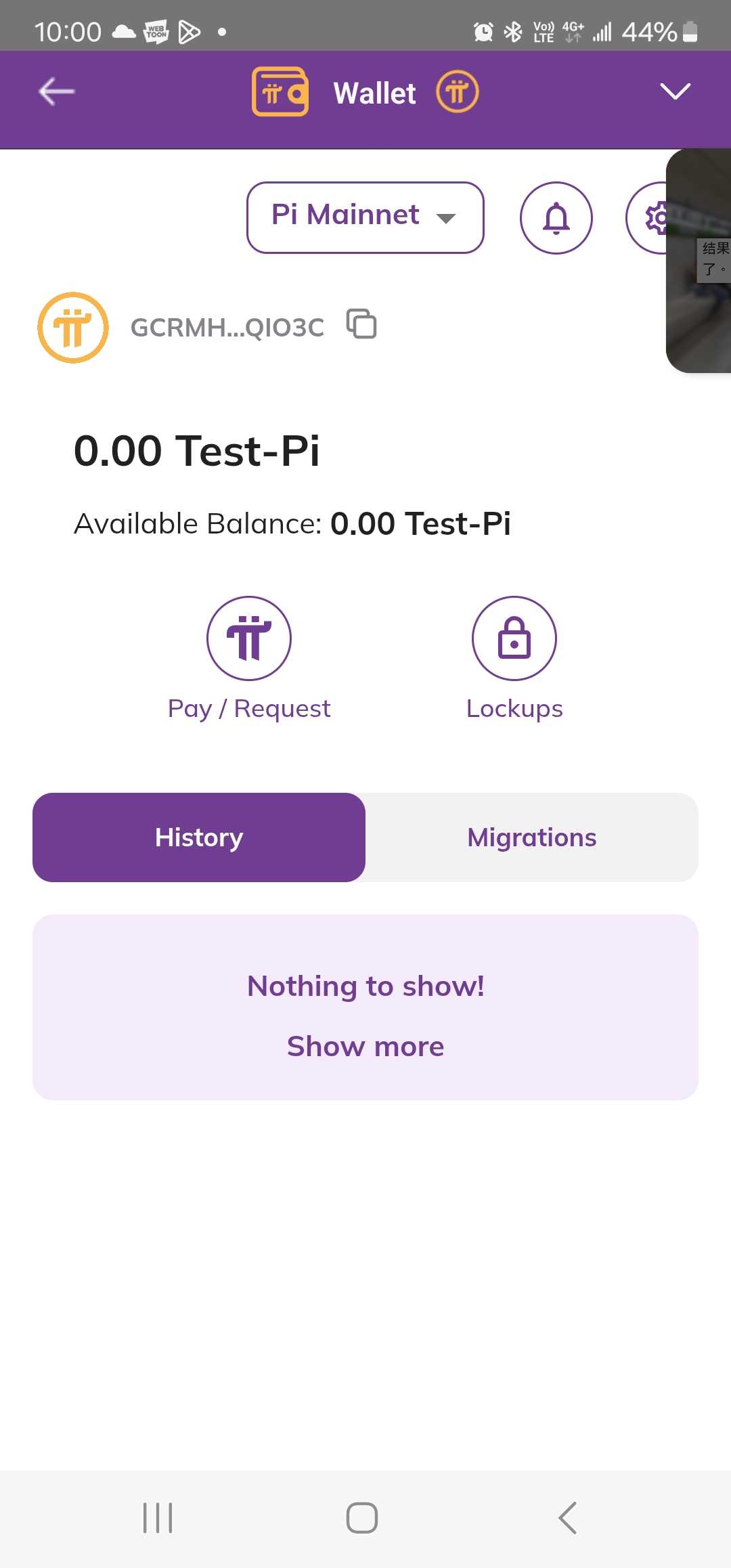This screenshot has height=1568, width=731.
Task: Tap the Lockups label
Action: tap(514, 709)
